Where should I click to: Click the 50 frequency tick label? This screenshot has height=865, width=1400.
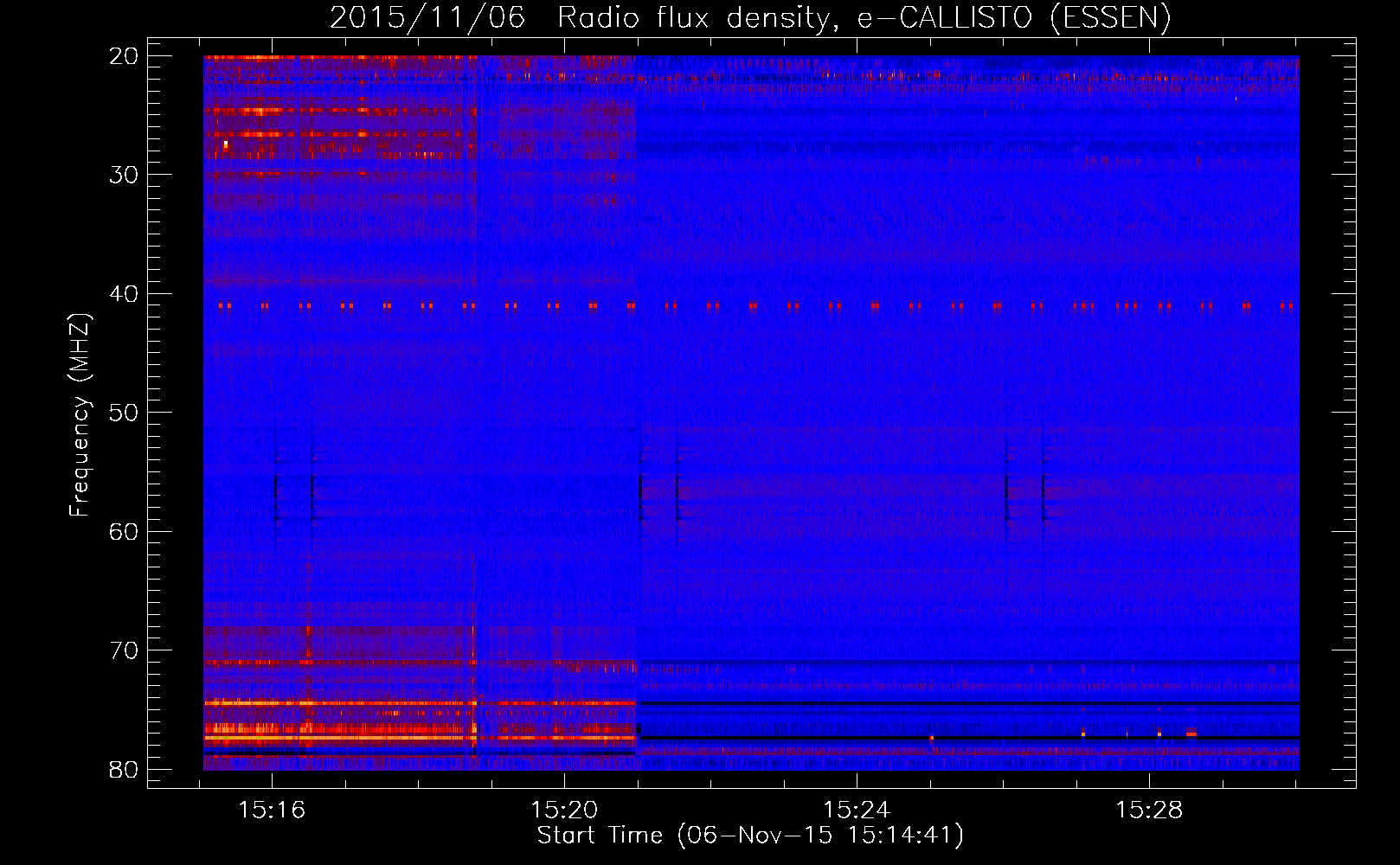[x=124, y=413]
